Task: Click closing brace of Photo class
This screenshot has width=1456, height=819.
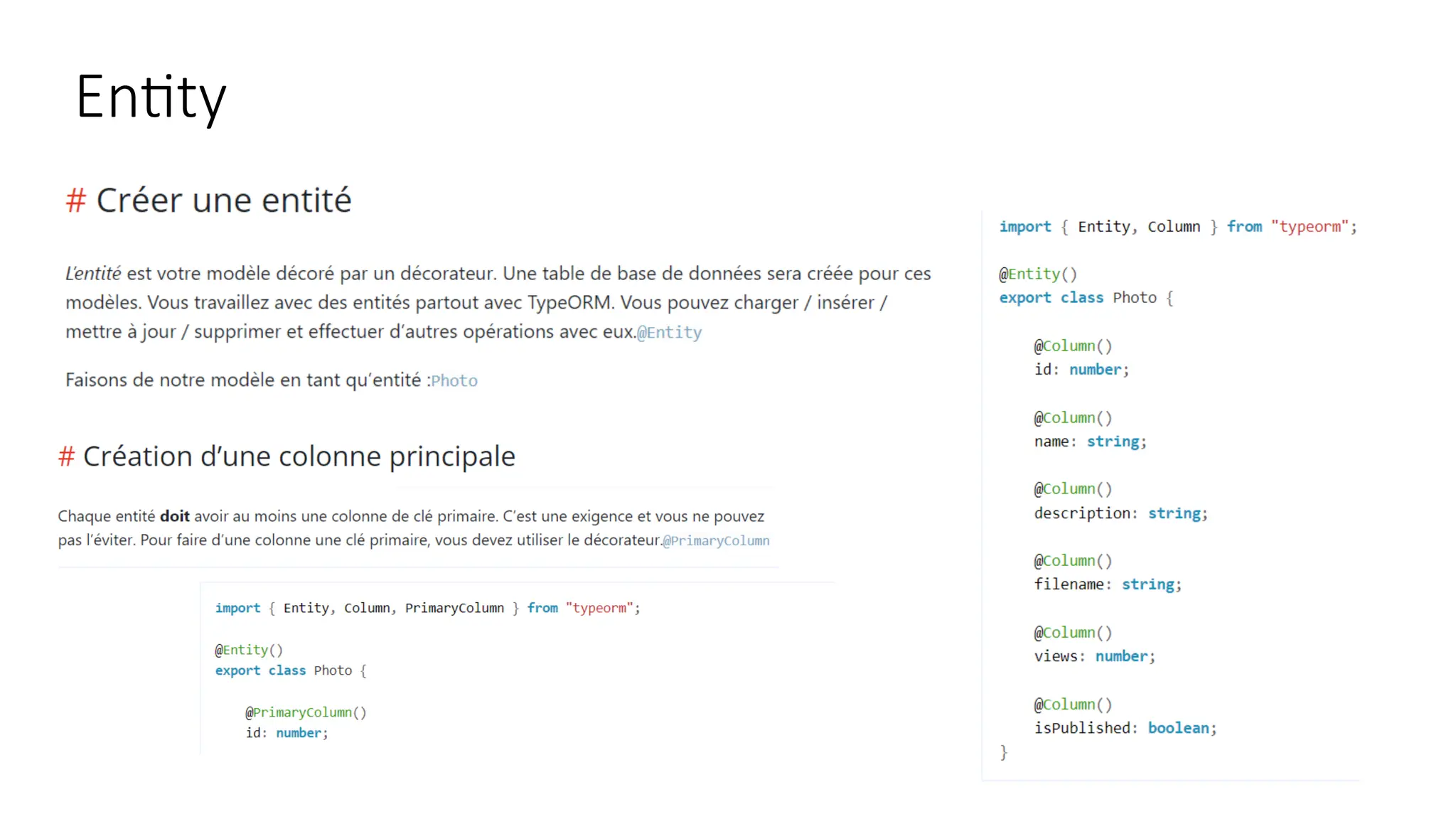Action: [x=1004, y=752]
